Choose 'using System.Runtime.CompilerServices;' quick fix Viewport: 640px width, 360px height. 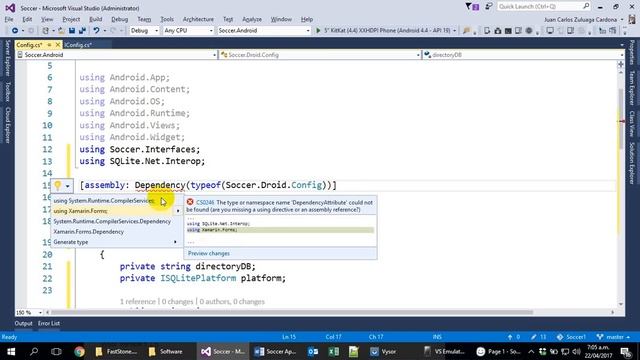tap(116, 201)
